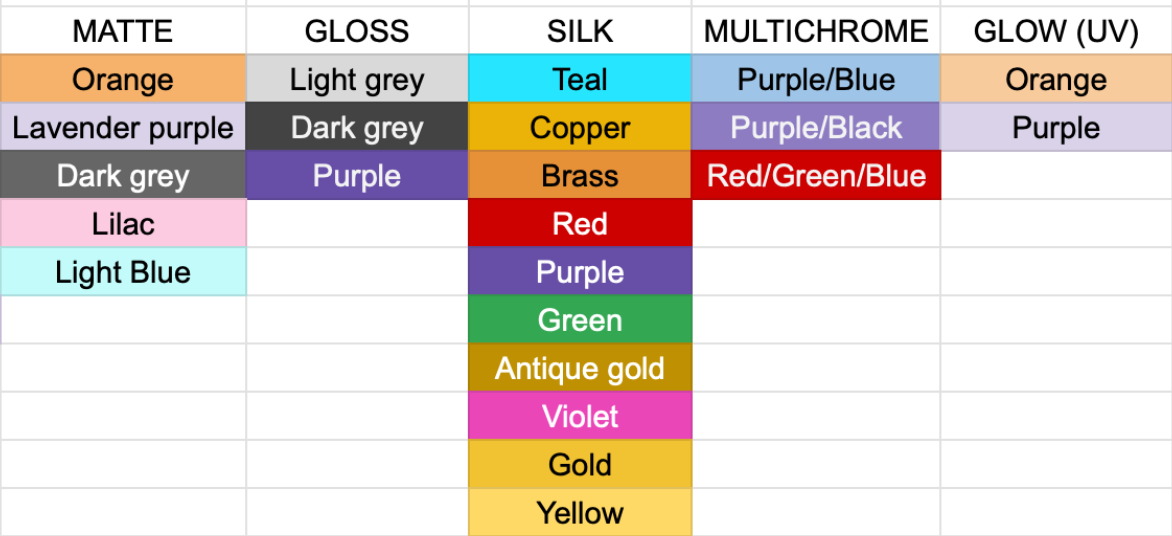Select the Lavender purple cell
Screen dimensions: 1172x536
[123, 128]
